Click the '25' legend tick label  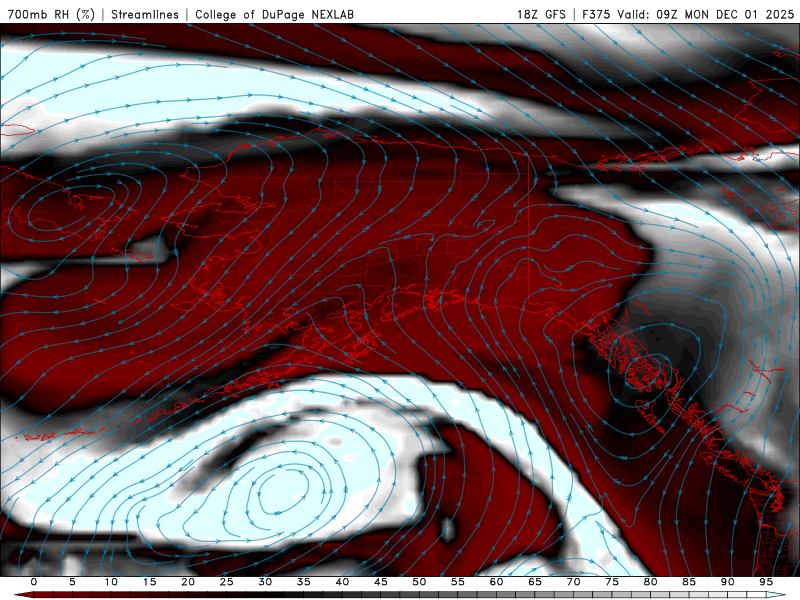point(227,582)
